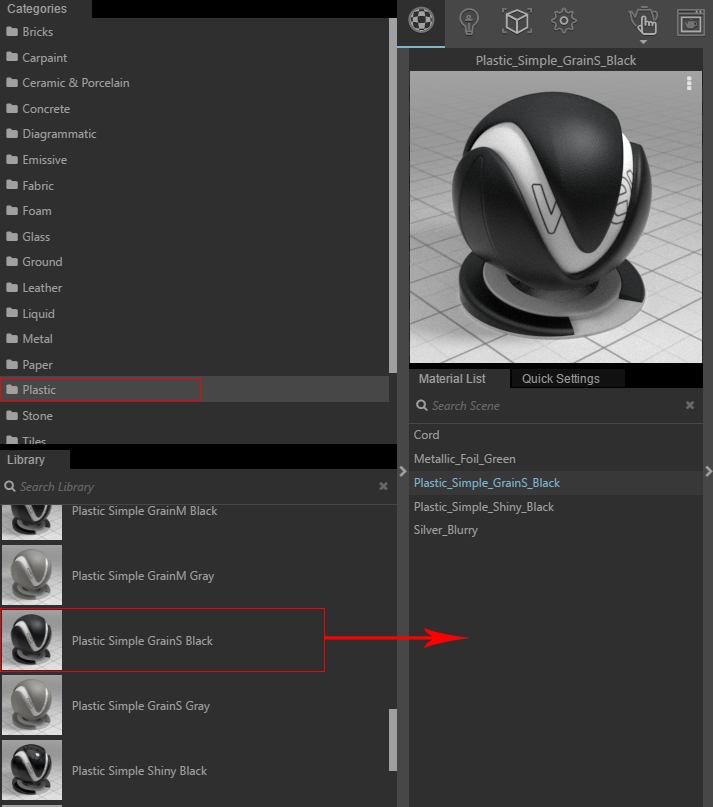
Task: Click the Plastic Simple Shiny Black thumbnail
Action: pyautogui.click(x=32, y=770)
